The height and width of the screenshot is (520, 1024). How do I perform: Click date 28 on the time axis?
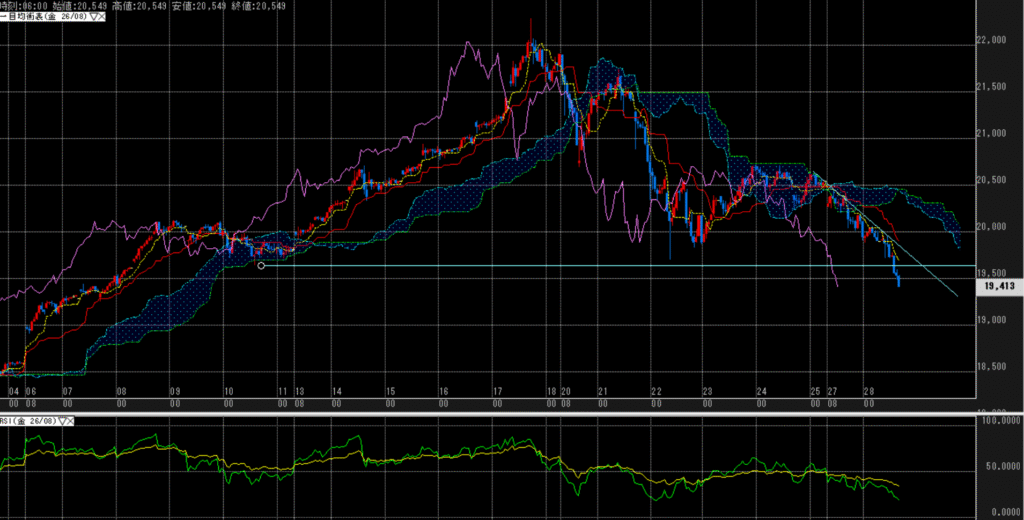(x=868, y=391)
